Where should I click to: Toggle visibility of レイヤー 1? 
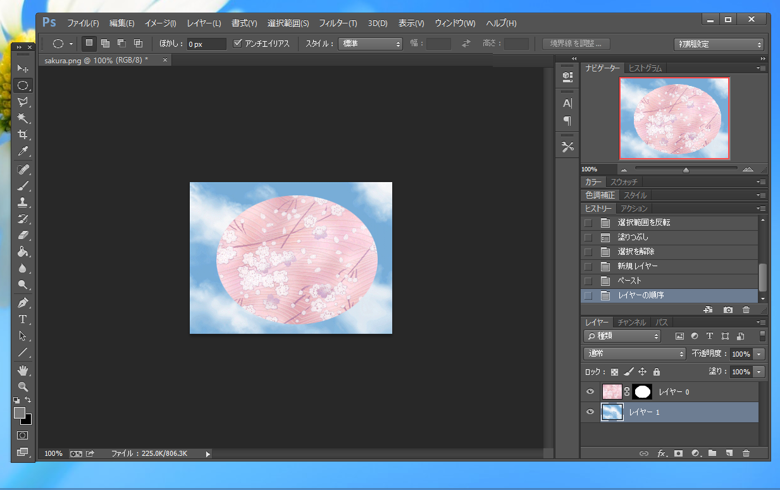pos(590,412)
